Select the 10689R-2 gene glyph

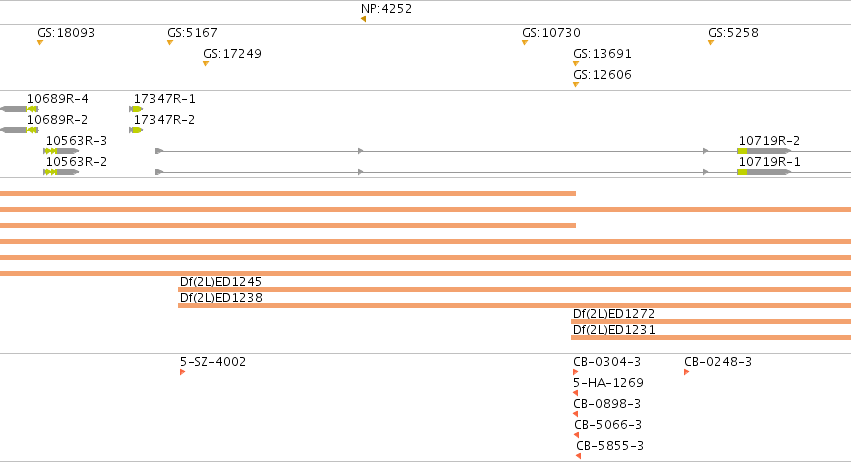tap(19, 130)
